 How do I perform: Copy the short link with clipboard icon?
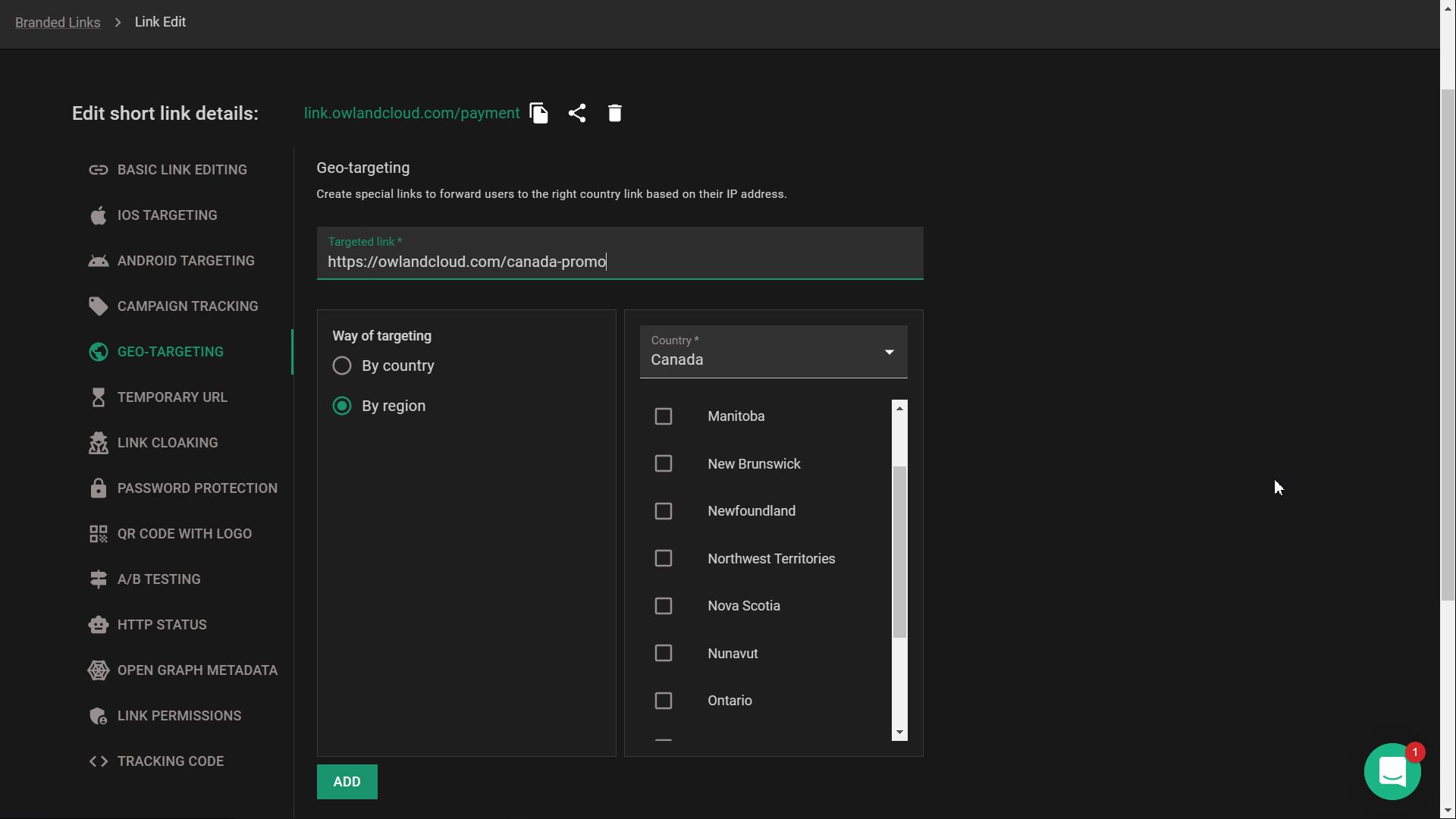[x=538, y=113]
